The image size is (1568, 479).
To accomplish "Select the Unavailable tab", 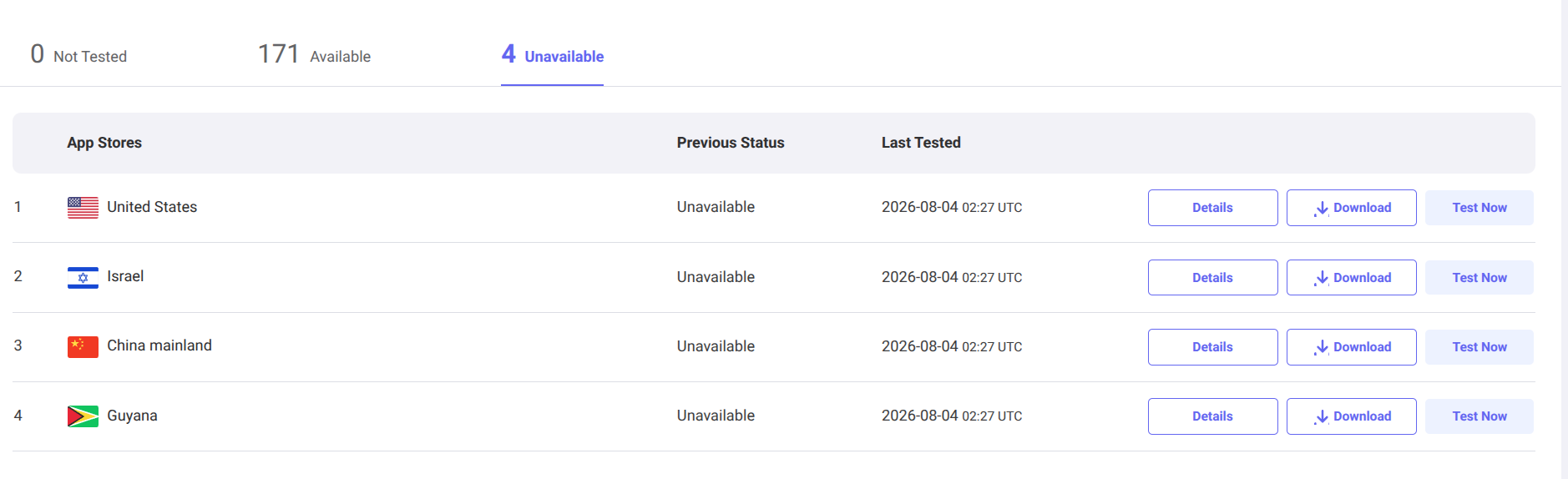I will (x=552, y=55).
